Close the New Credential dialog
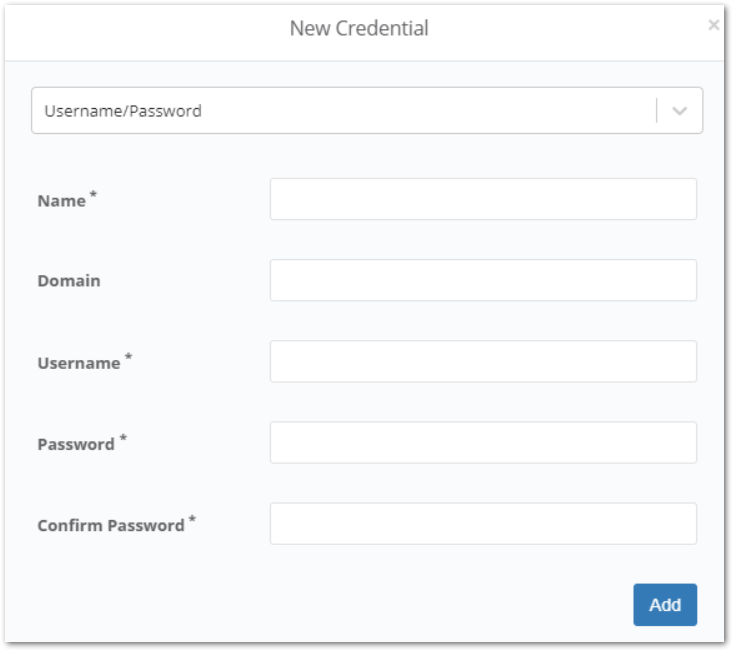 coord(713,26)
